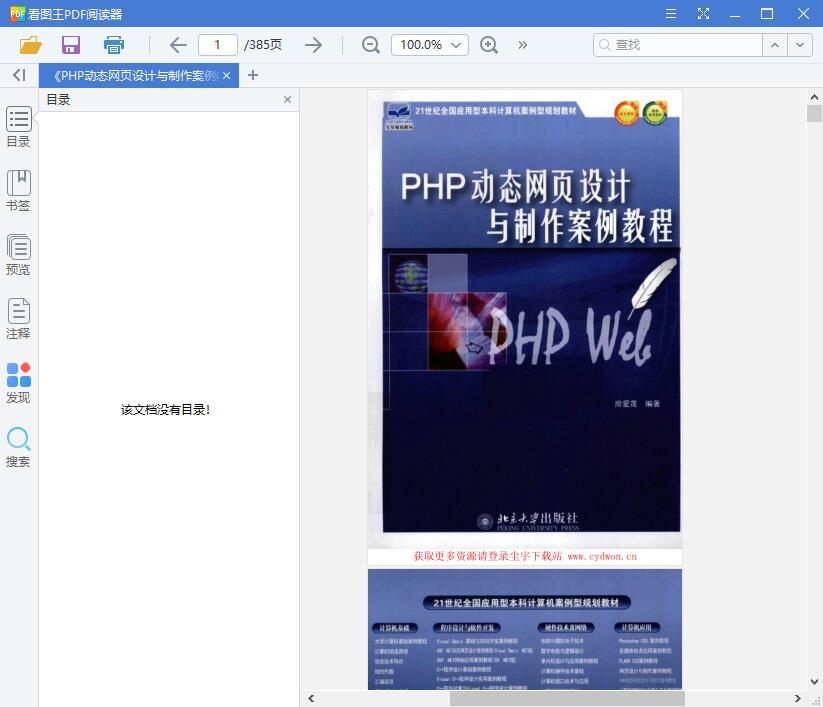The width and height of the screenshot is (823, 707).
Task: Click the horizontal scrollbar left arrow
Action: [311, 699]
